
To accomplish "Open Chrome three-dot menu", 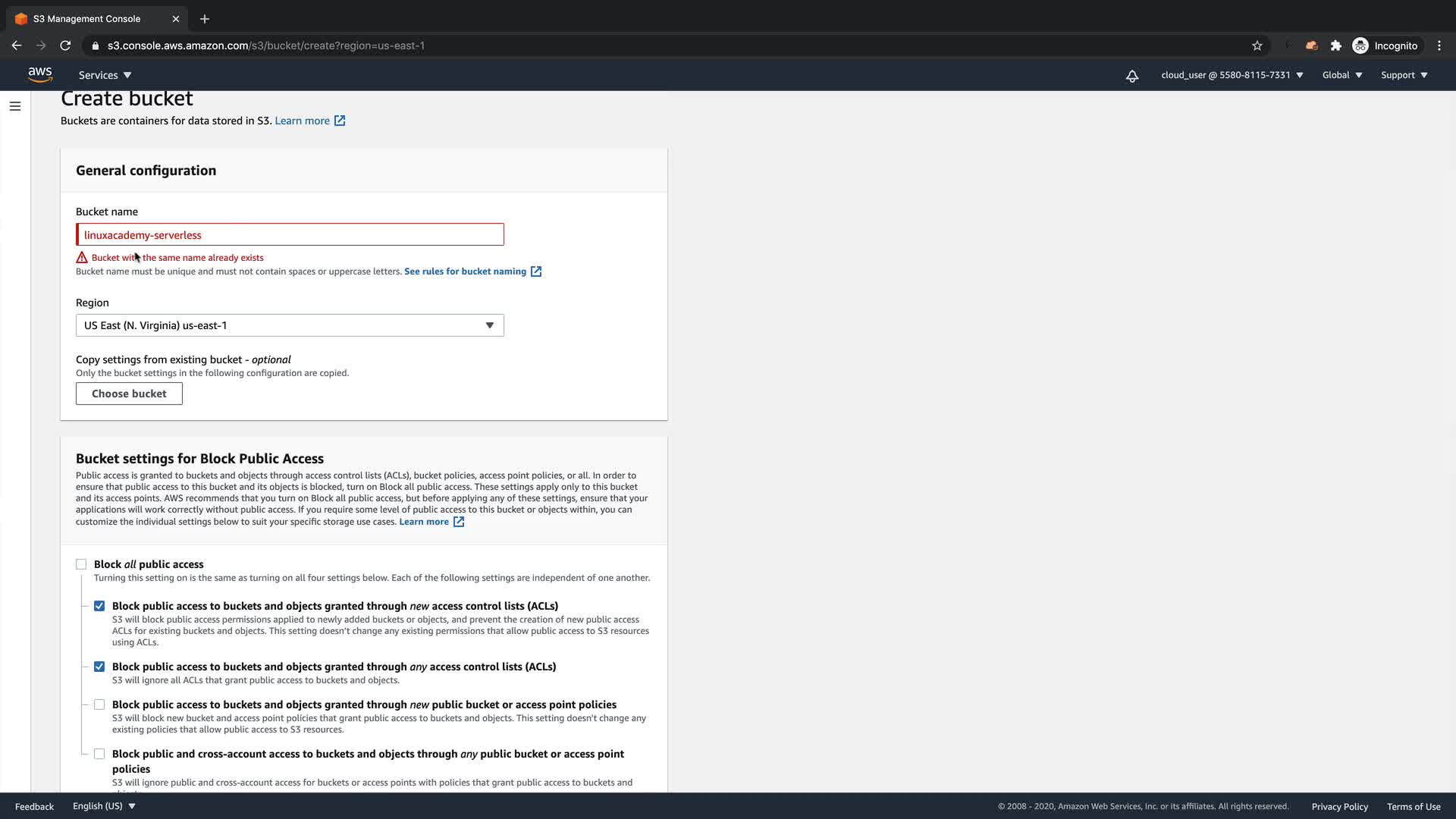I will (1439, 45).
